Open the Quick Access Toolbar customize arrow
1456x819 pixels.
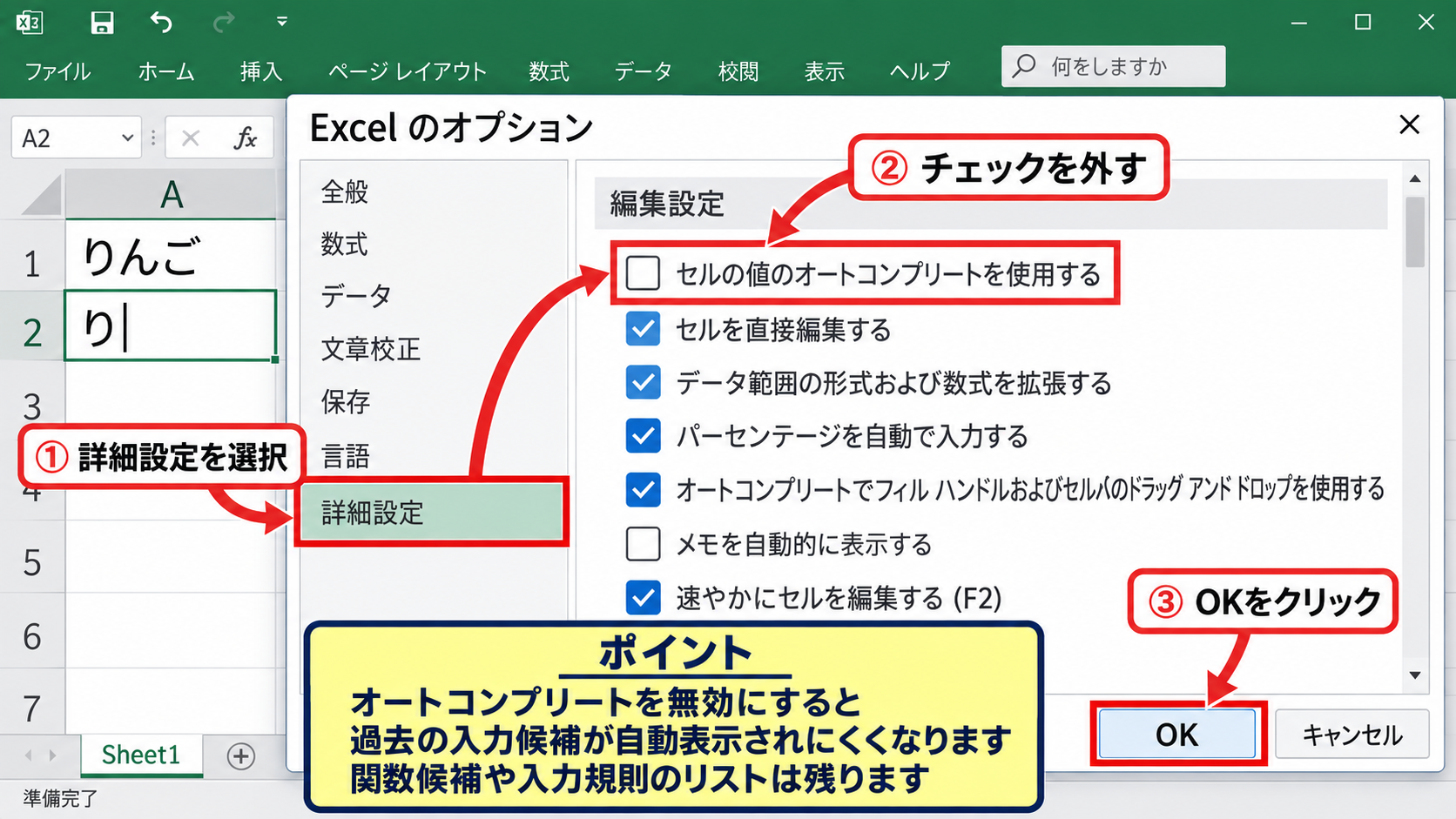coord(281,22)
